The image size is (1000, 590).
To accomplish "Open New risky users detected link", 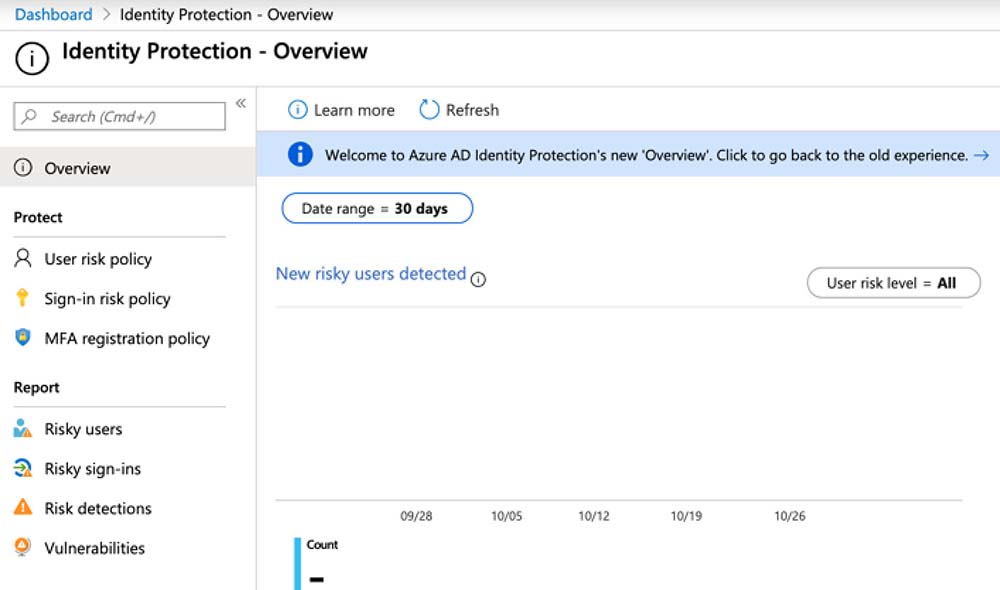I will pos(370,273).
